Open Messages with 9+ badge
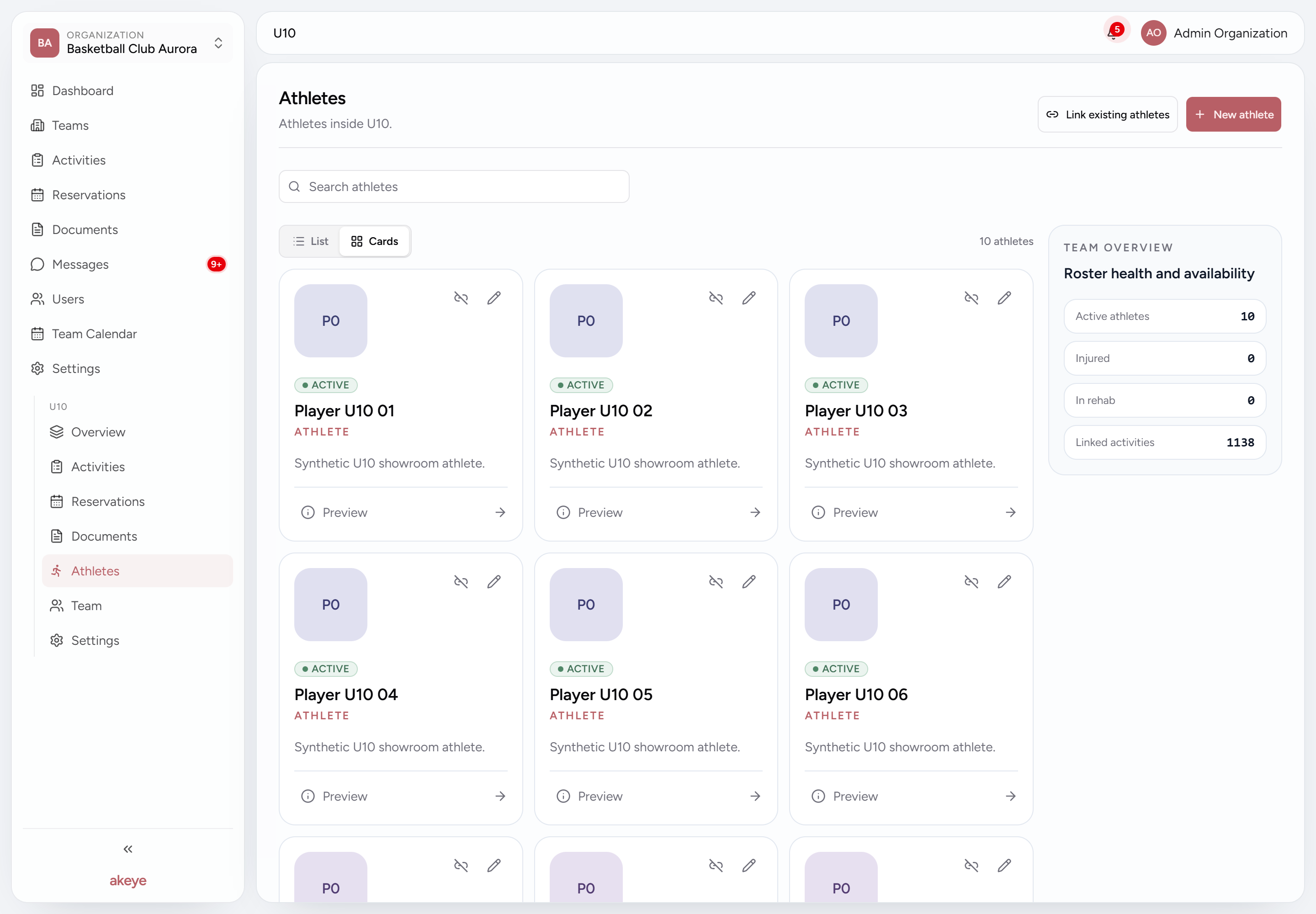 pos(127,264)
